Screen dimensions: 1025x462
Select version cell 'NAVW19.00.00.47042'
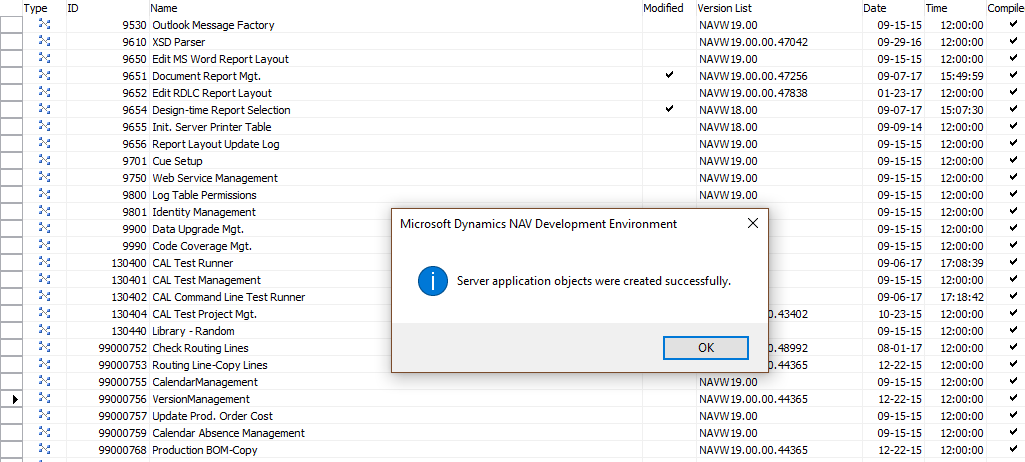point(753,42)
